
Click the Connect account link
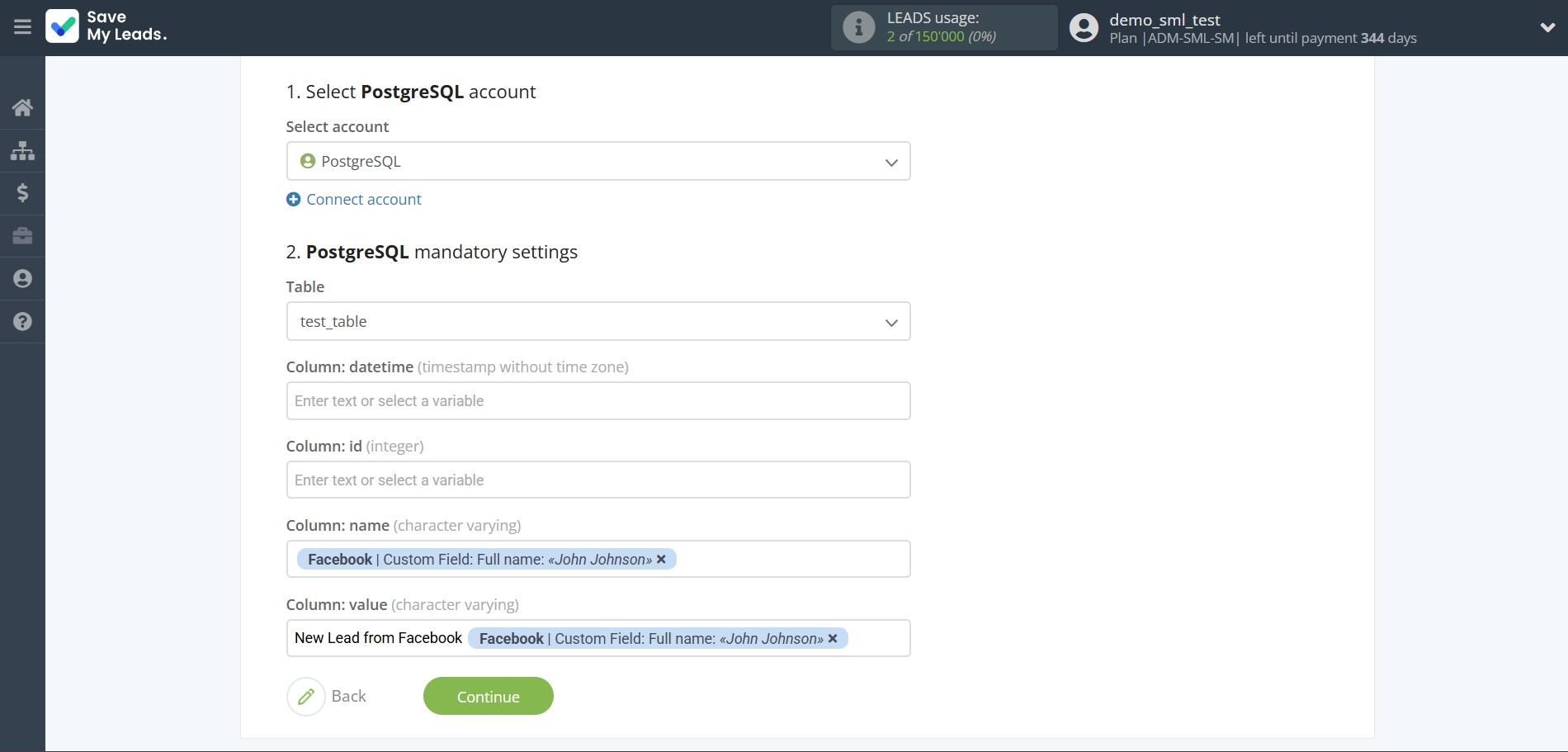click(x=363, y=200)
